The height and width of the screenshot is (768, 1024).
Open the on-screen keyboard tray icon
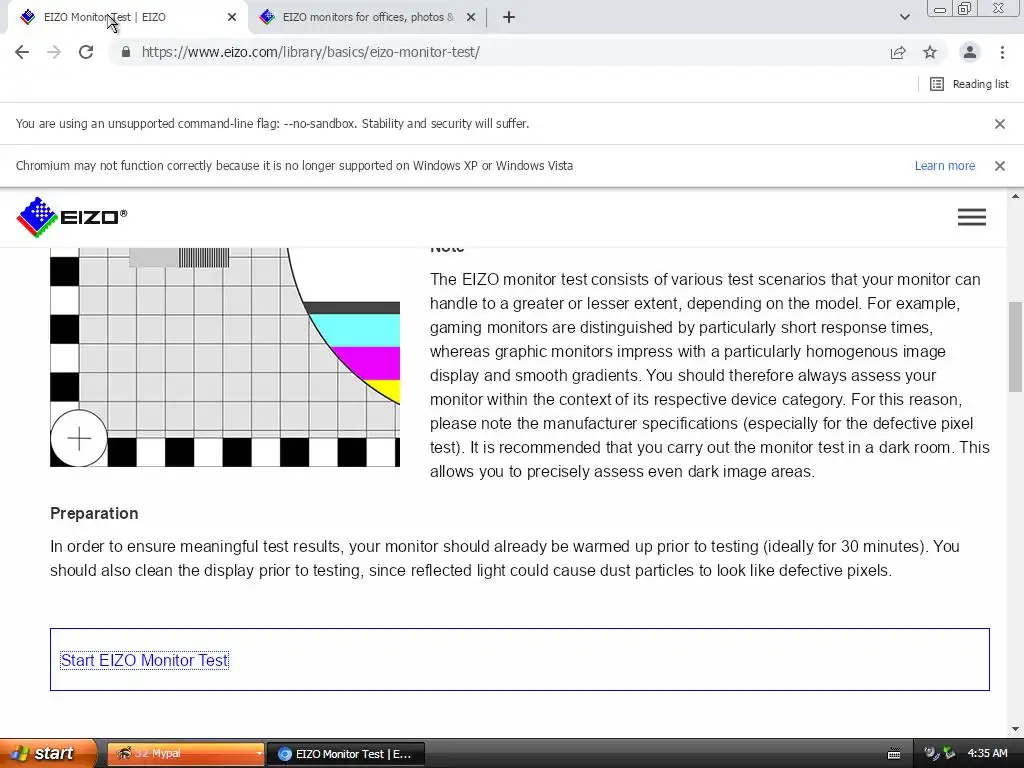pyautogui.click(x=894, y=754)
